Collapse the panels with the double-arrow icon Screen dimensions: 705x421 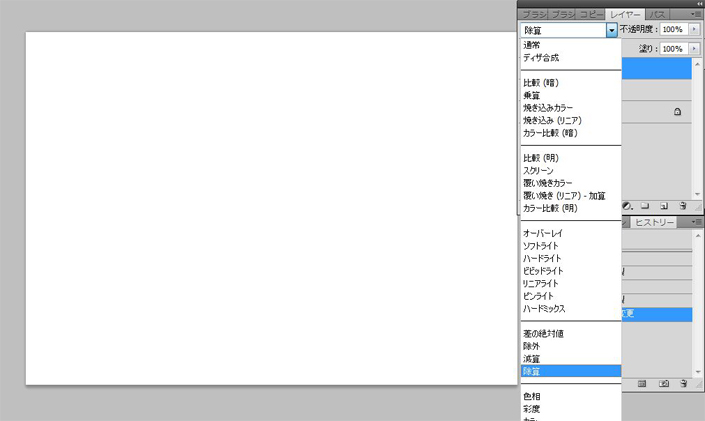pos(699,4)
